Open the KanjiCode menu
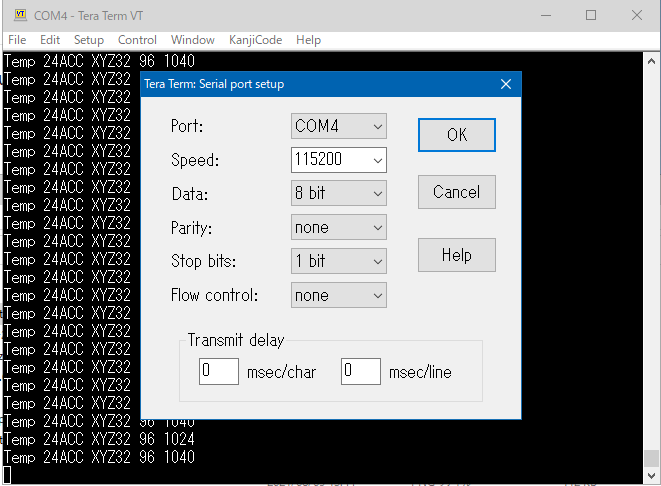Screen dimensions: 661x486 [255, 40]
